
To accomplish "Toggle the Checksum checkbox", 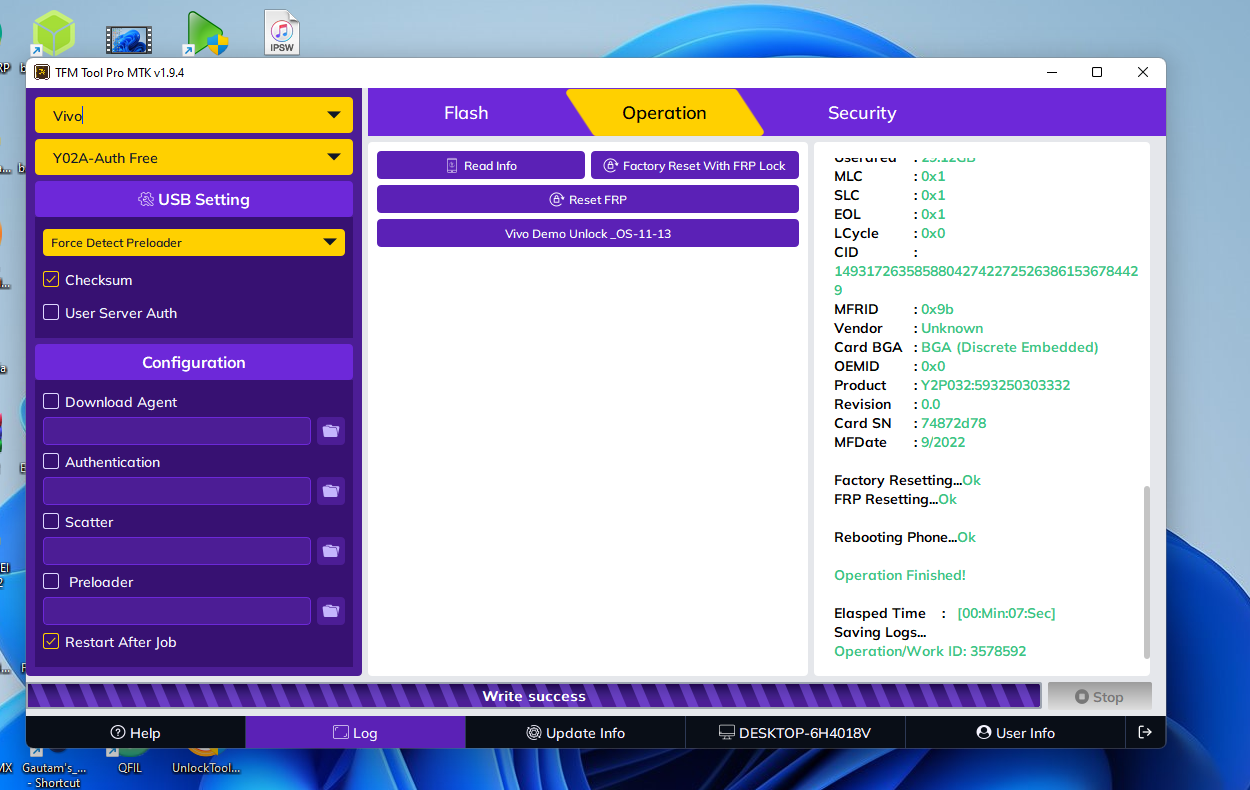I will 51,280.
